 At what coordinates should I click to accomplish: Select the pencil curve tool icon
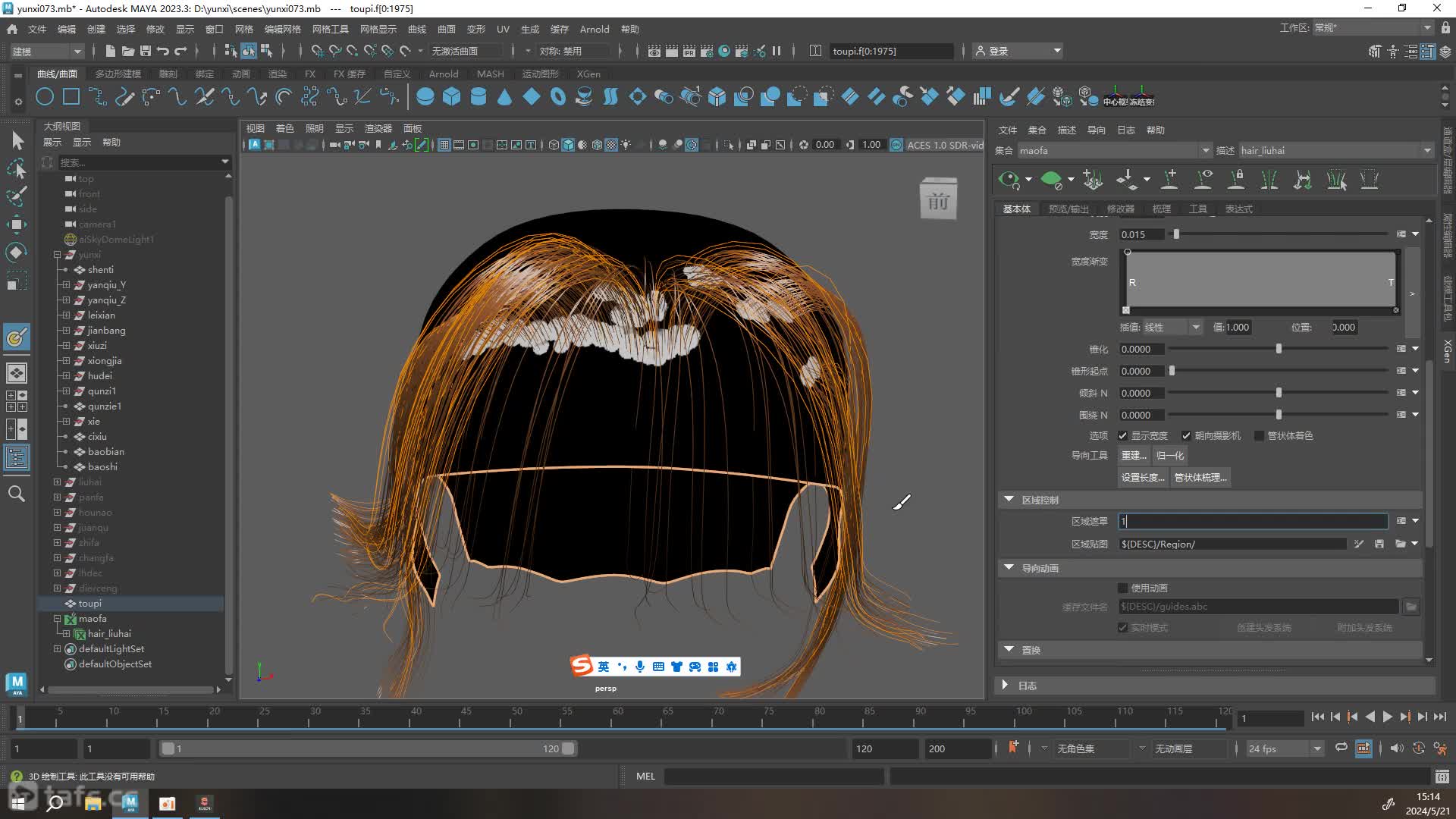pos(124,97)
